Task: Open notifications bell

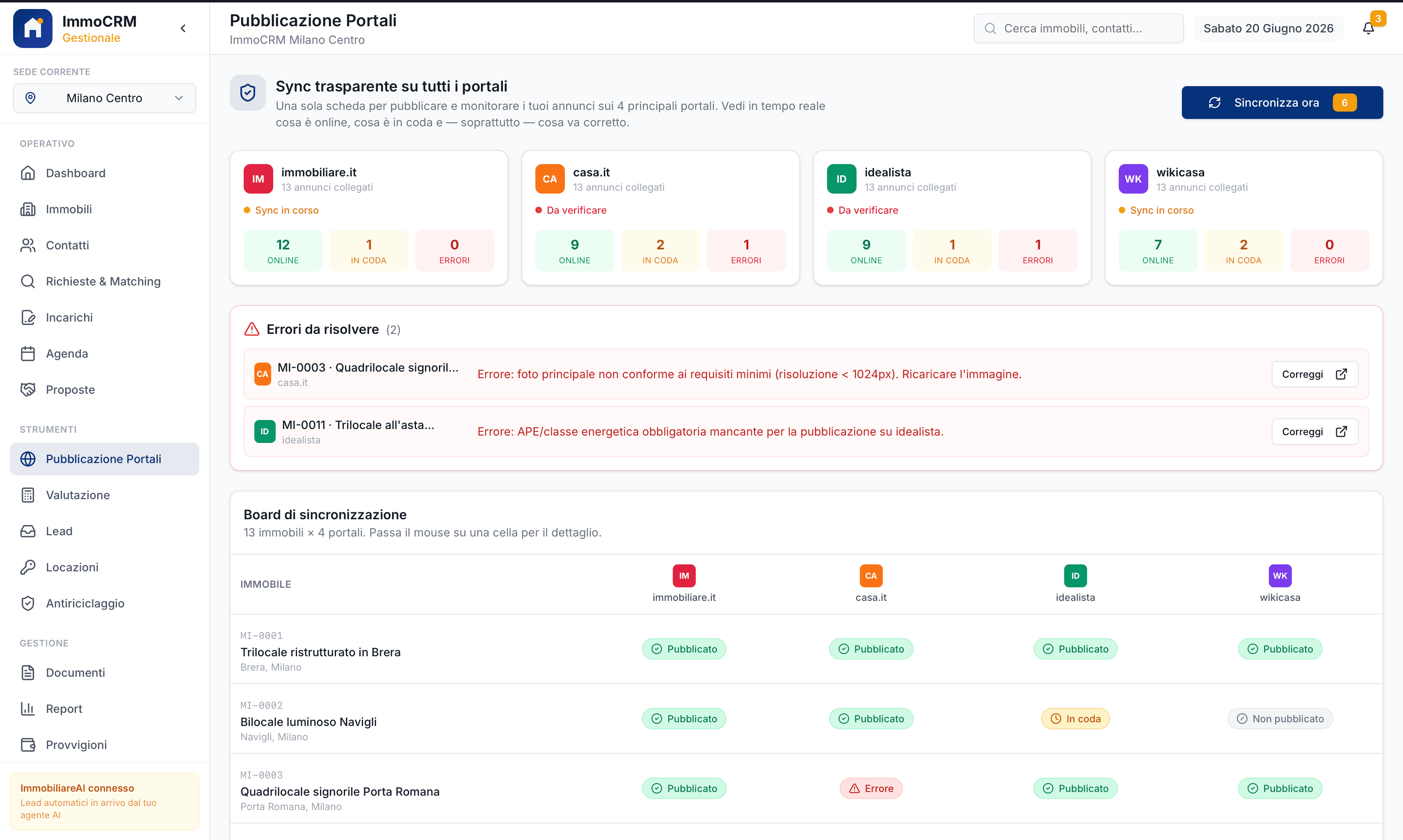Action: [1369, 28]
